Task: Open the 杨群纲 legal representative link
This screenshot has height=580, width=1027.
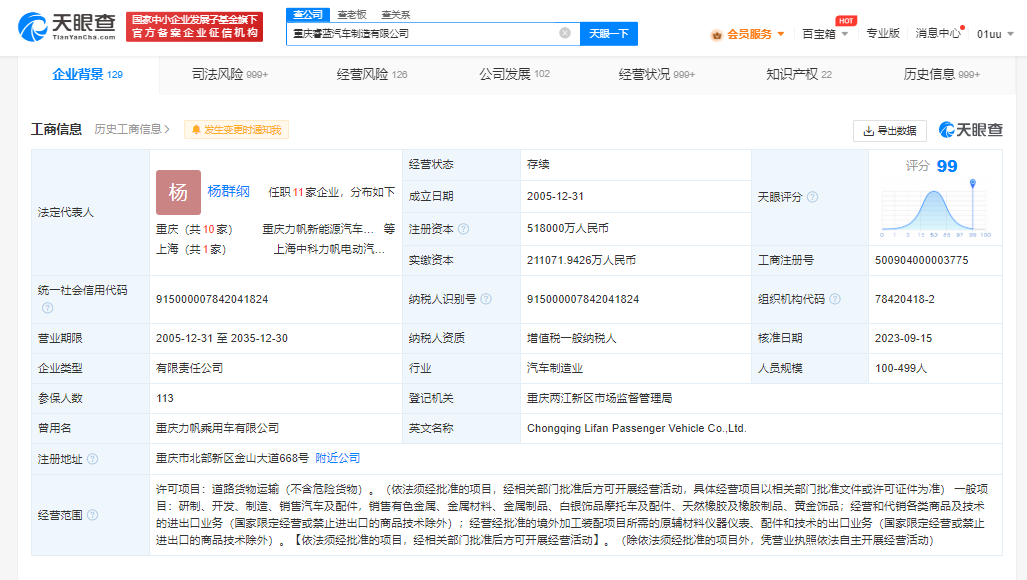Action: (229, 191)
